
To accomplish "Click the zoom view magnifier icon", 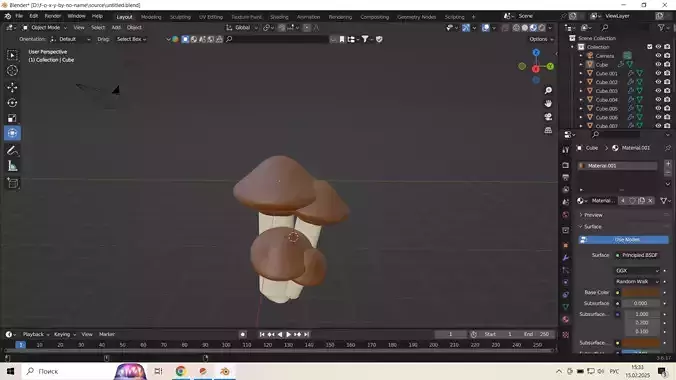I will (x=548, y=90).
